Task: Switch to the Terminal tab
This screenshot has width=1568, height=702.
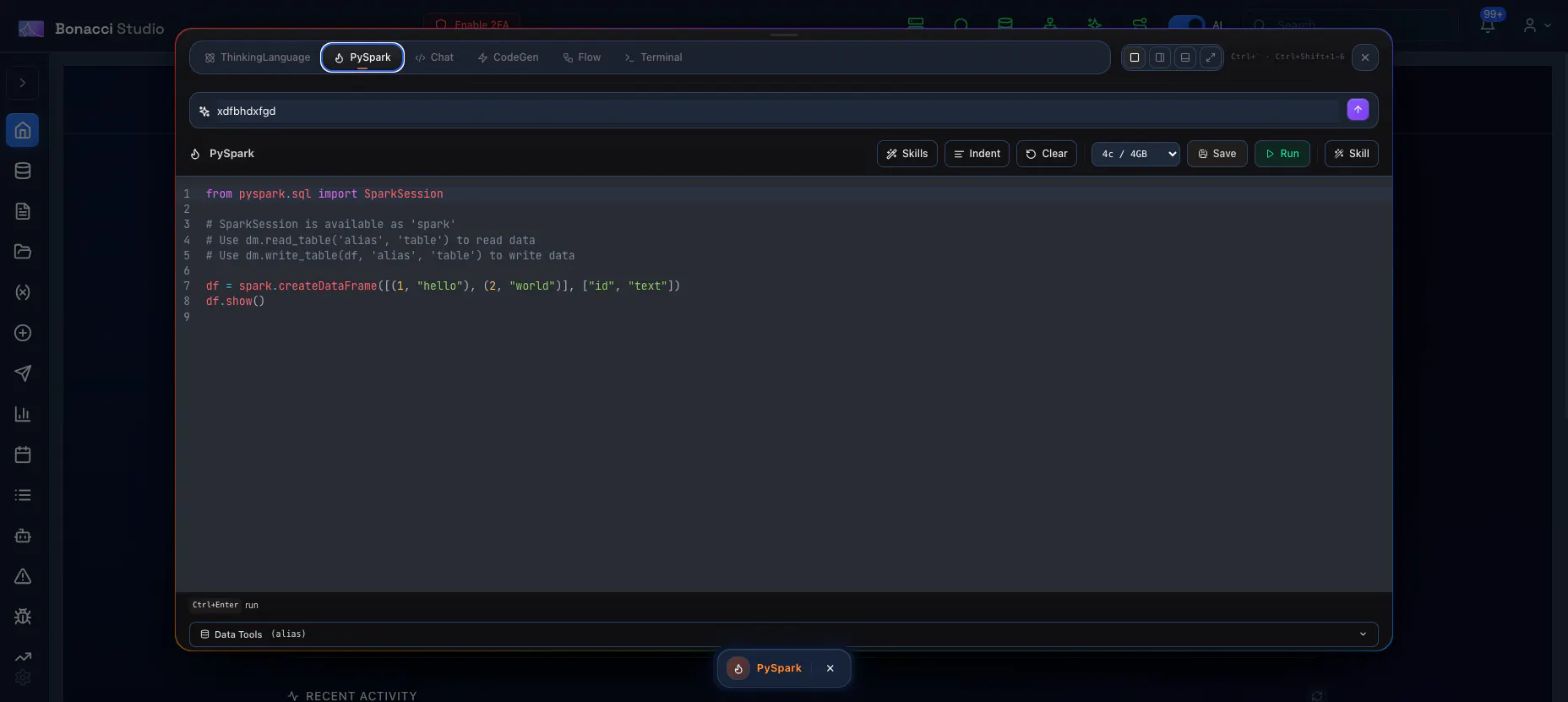Action: coord(653,57)
